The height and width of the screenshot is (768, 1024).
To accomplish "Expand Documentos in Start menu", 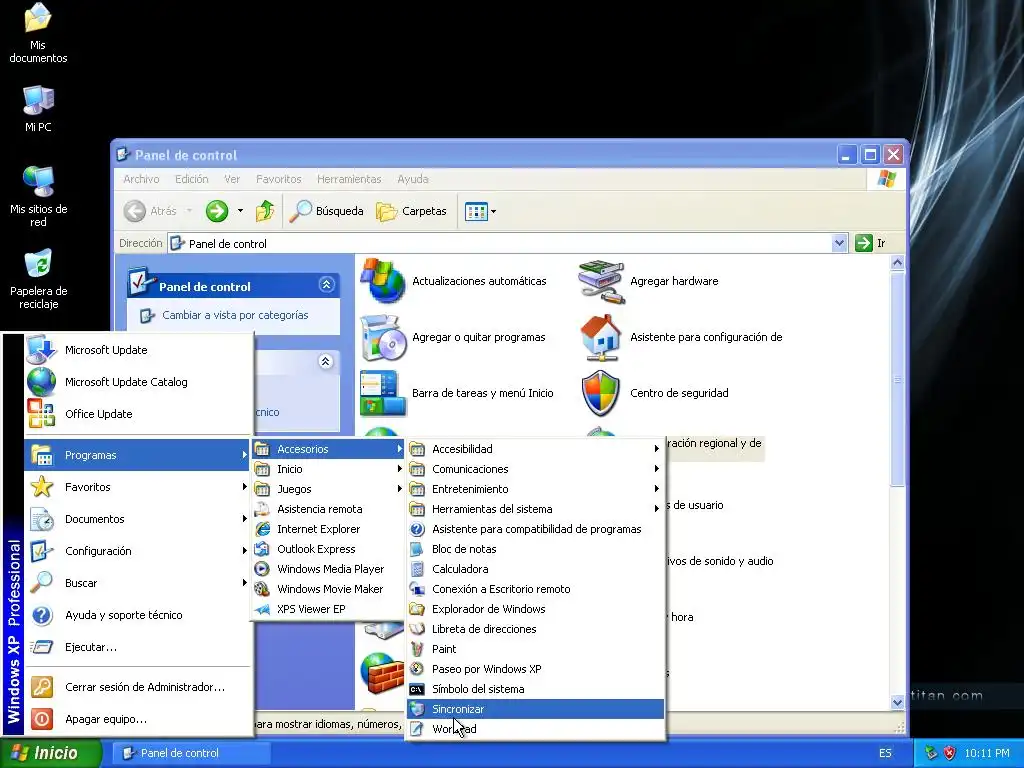I will tap(138, 519).
